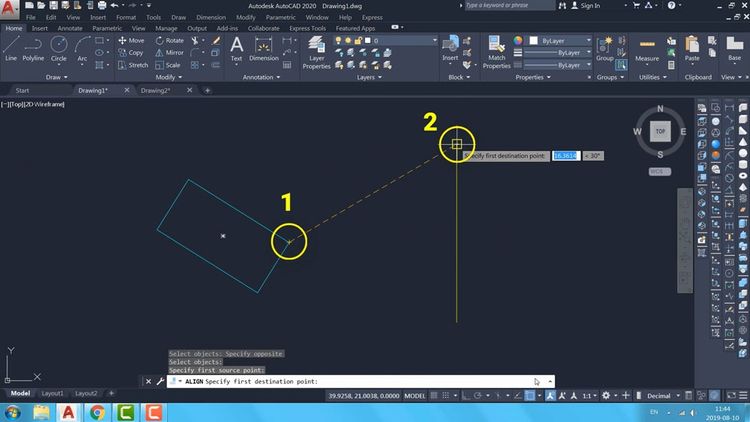Select the Measure utility
Screen dimensions: 750x422
click(647, 48)
